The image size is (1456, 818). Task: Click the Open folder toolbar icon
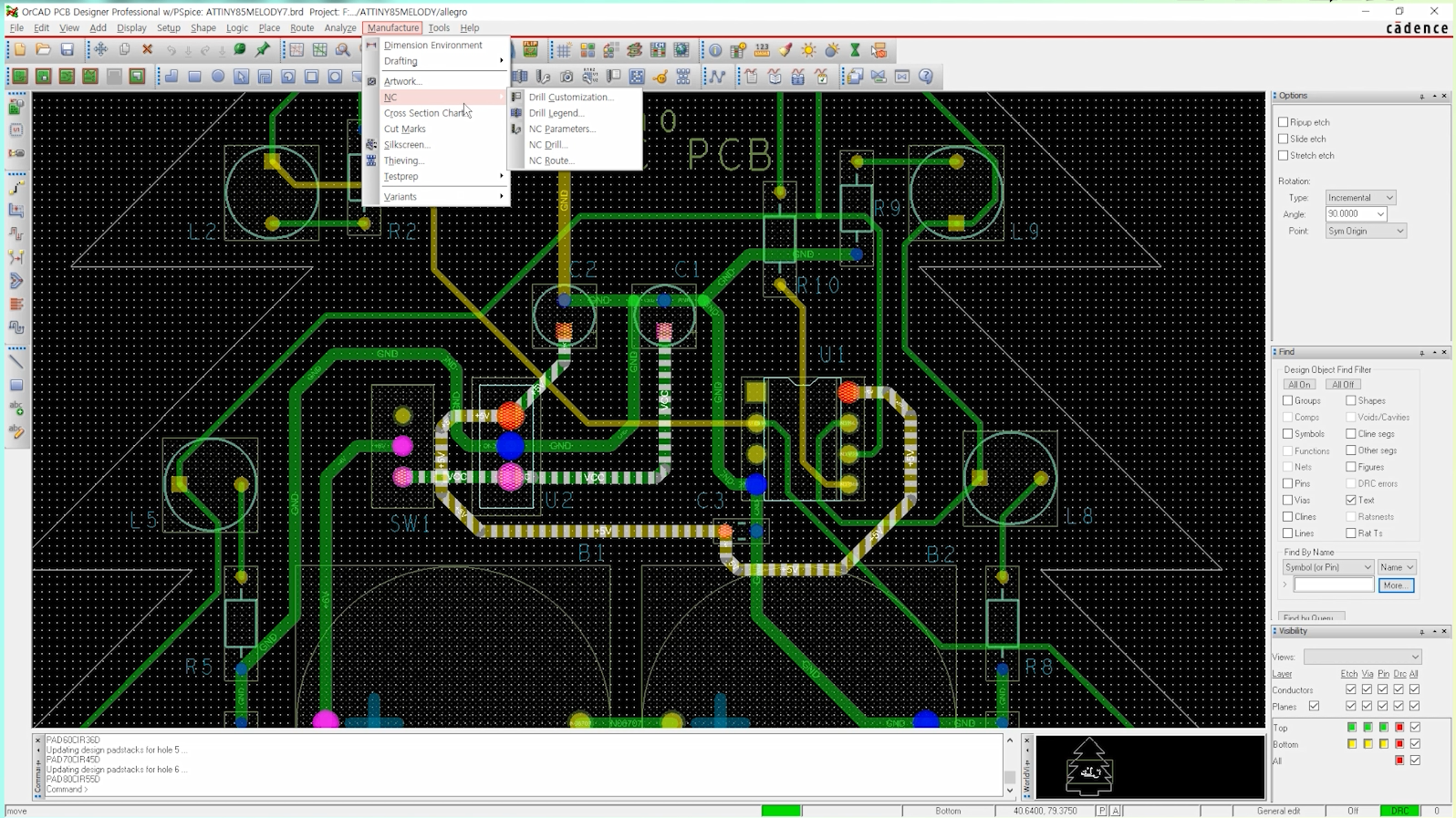coord(43,49)
